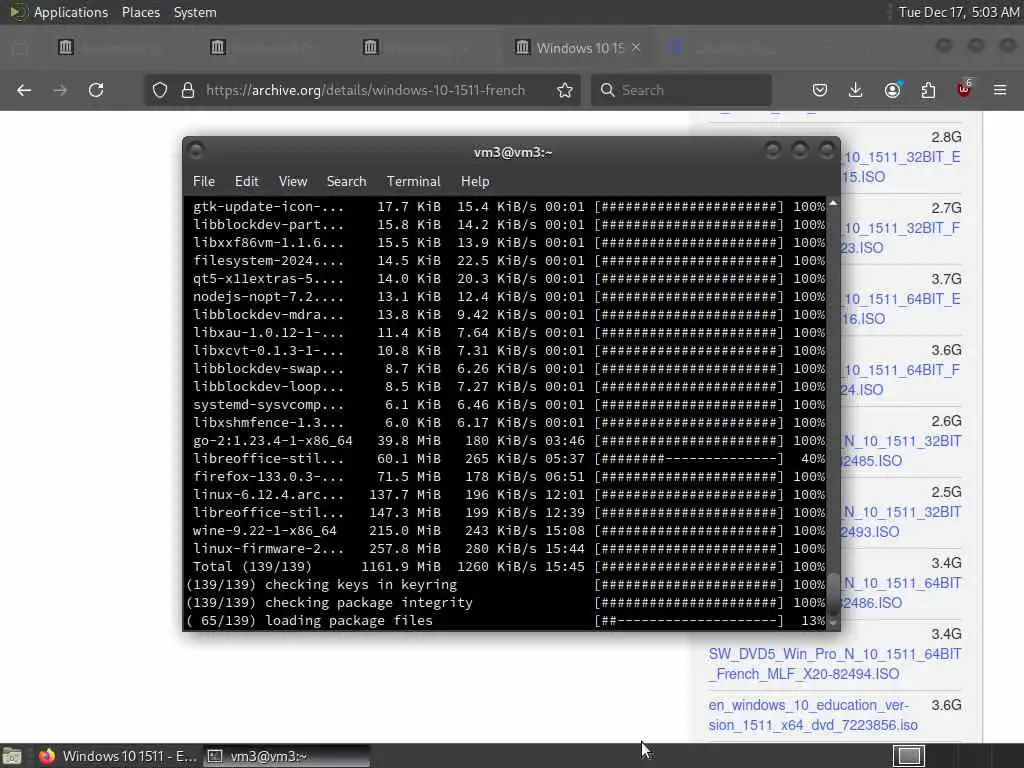The height and width of the screenshot is (768, 1024).
Task: Open the N_10_1511_64BIT 2486.ISO link
Action: 901,592
